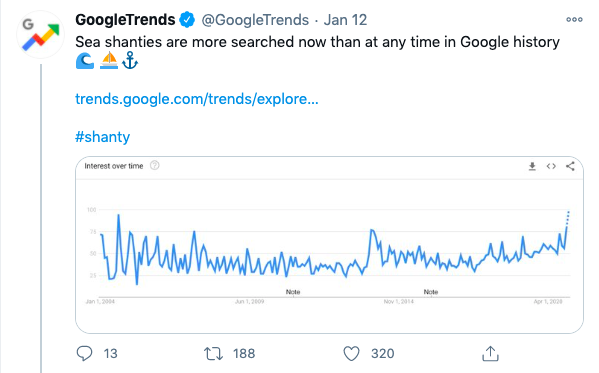Click the second Note marker near 2014

[x=431, y=292]
